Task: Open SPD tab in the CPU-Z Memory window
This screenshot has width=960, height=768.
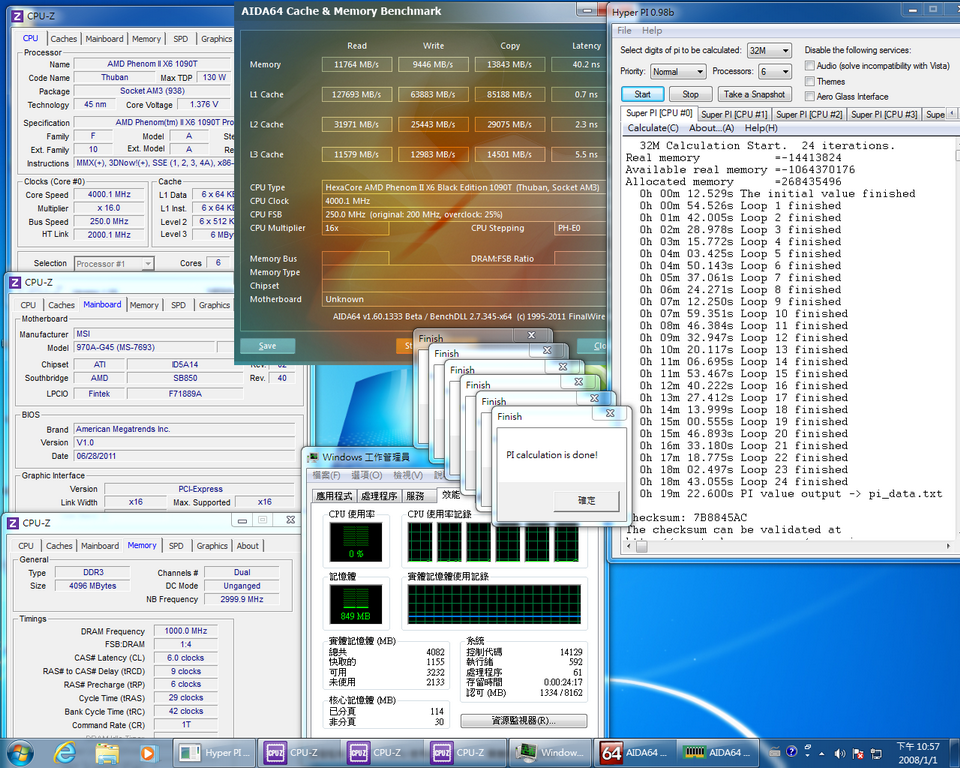Action: (x=176, y=546)
